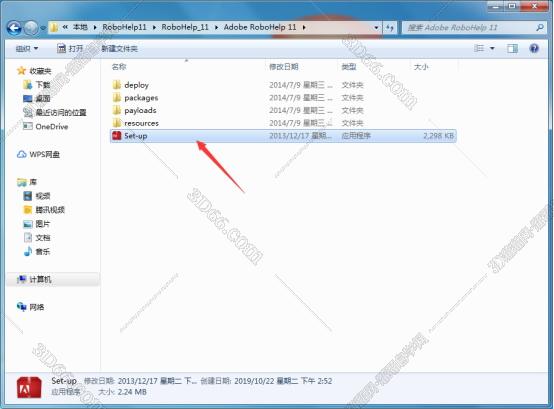
Task: Click the resources folder icon
Action: [x=117, y=123]
